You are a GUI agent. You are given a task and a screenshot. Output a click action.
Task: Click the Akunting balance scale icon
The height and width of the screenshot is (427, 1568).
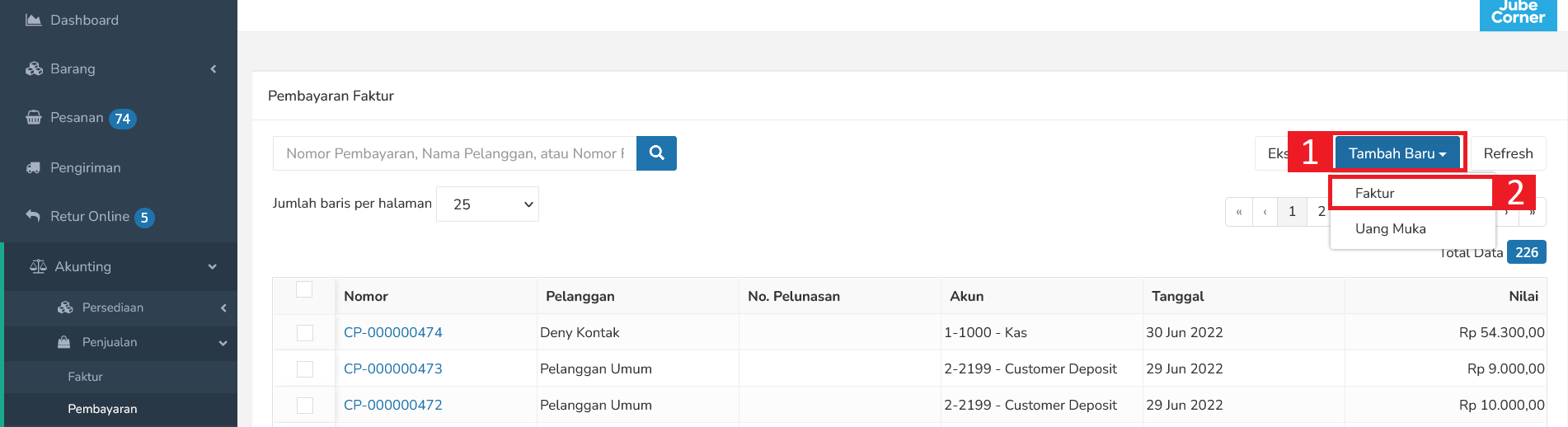(x=38, y=266)
